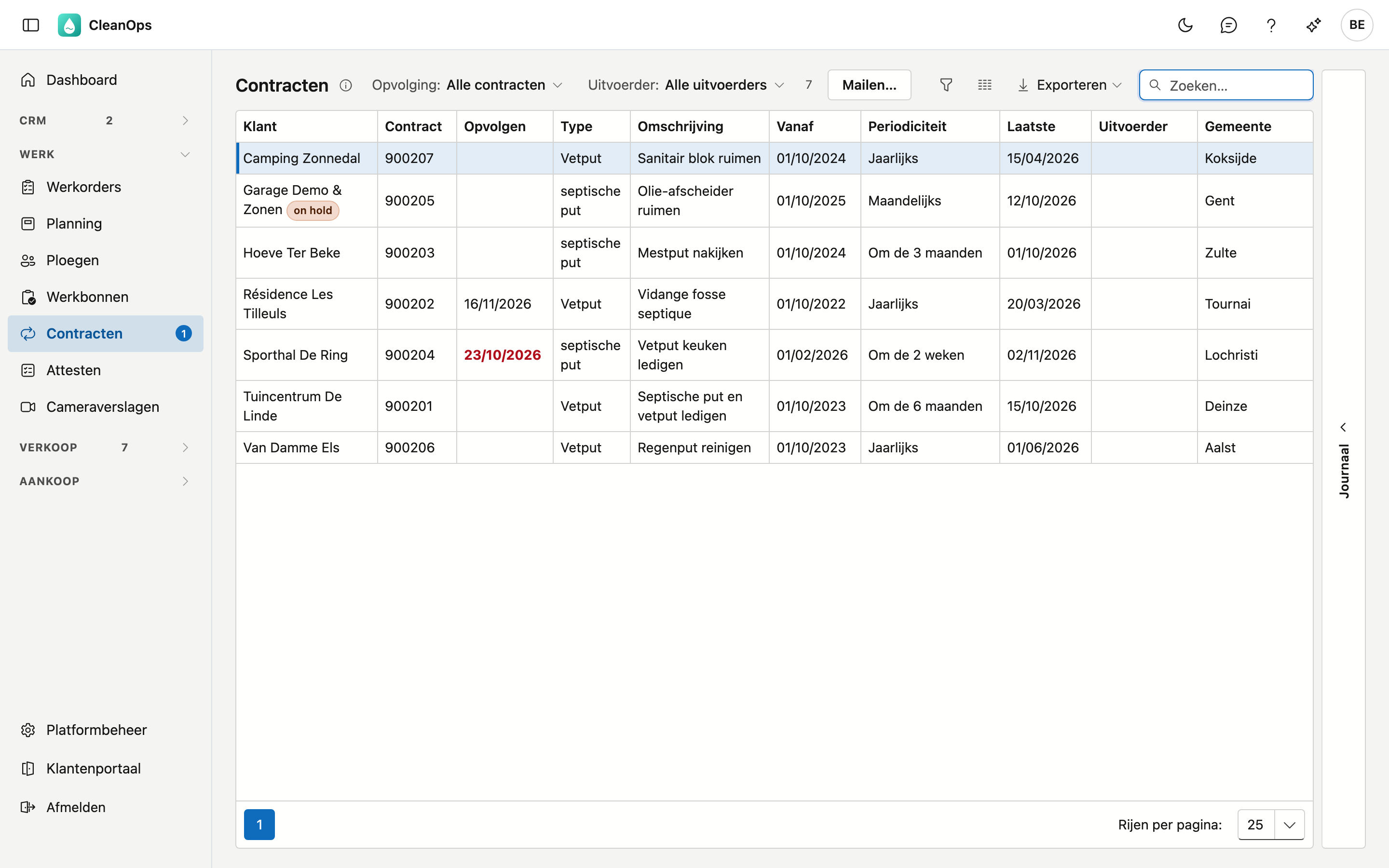Open the table filter funnel icon
Image resolution: width=1389 pixels, height=868 pixels.
(x=946, y=85)
